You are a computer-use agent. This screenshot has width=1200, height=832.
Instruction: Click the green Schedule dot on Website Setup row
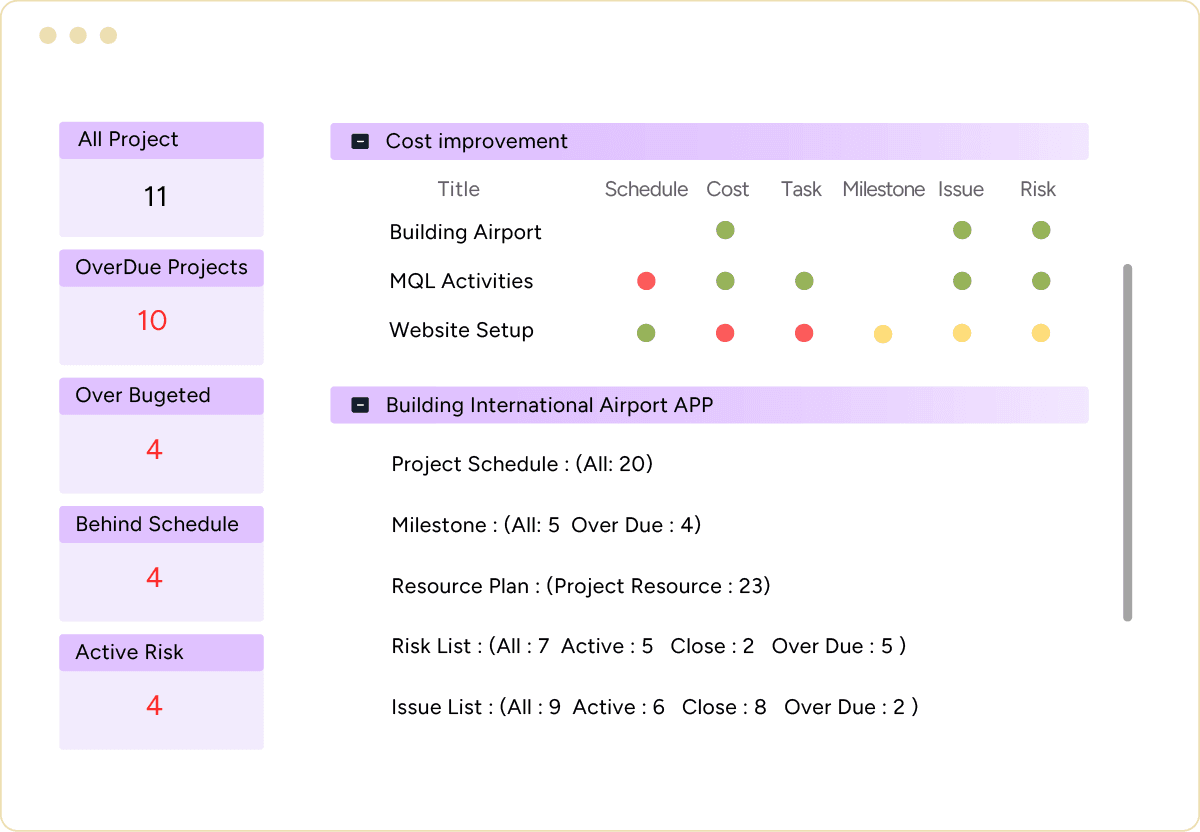pyautogui.click(x=646, y=333)
